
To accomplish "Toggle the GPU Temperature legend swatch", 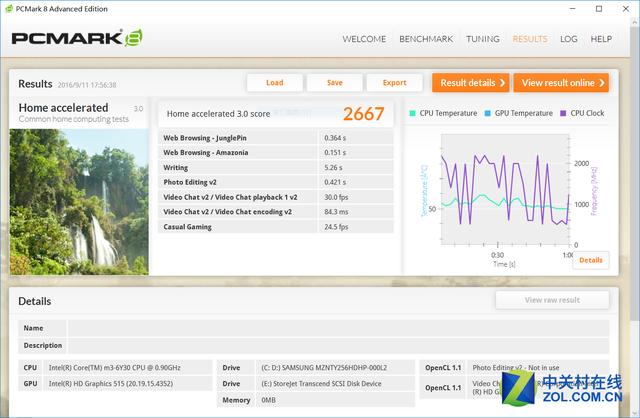I will tap(487, 113).
